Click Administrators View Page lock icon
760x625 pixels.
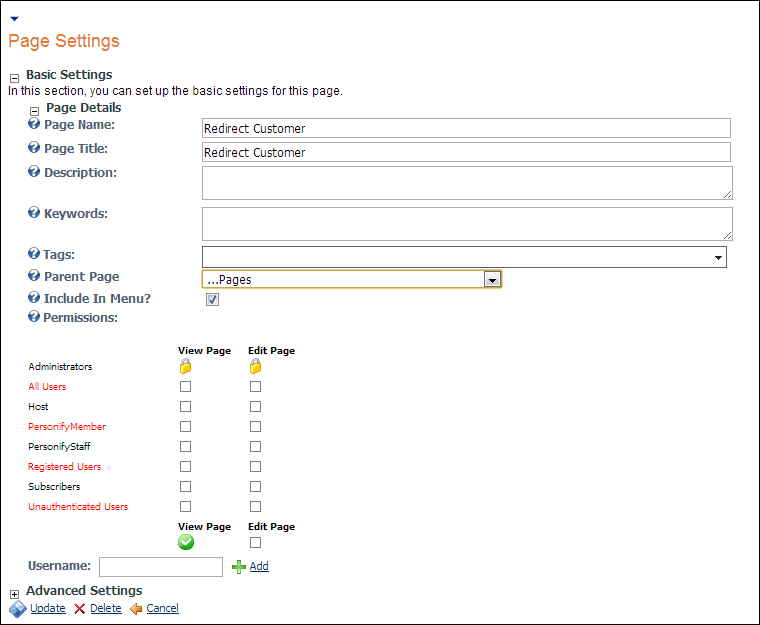(185, 367)
